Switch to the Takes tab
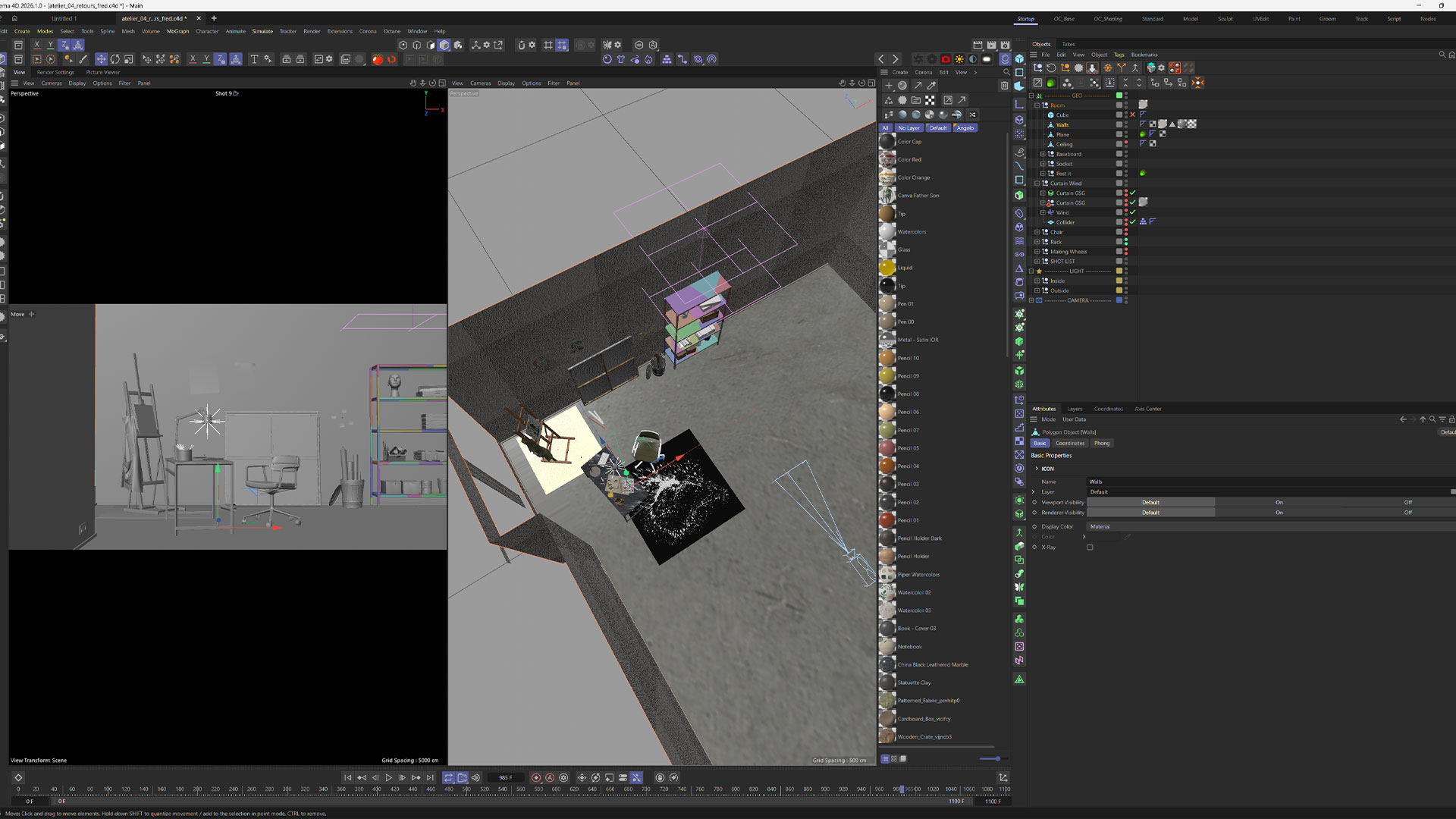Image resolution: width=1456 pixels, height=819 pixels. point(1068,44)
